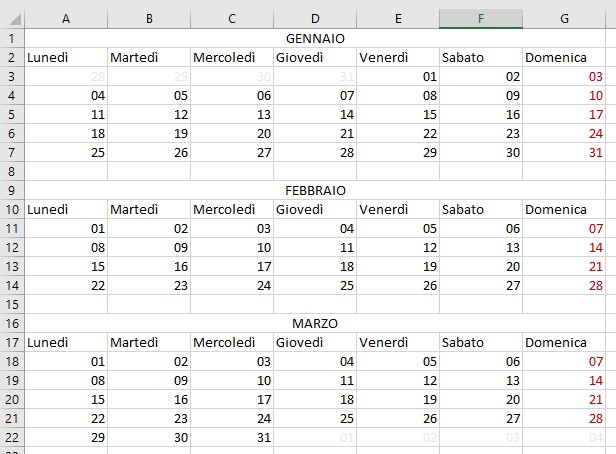The image size is (616, 454).
Task: Select column D header
Action: [x=315, y=18]
